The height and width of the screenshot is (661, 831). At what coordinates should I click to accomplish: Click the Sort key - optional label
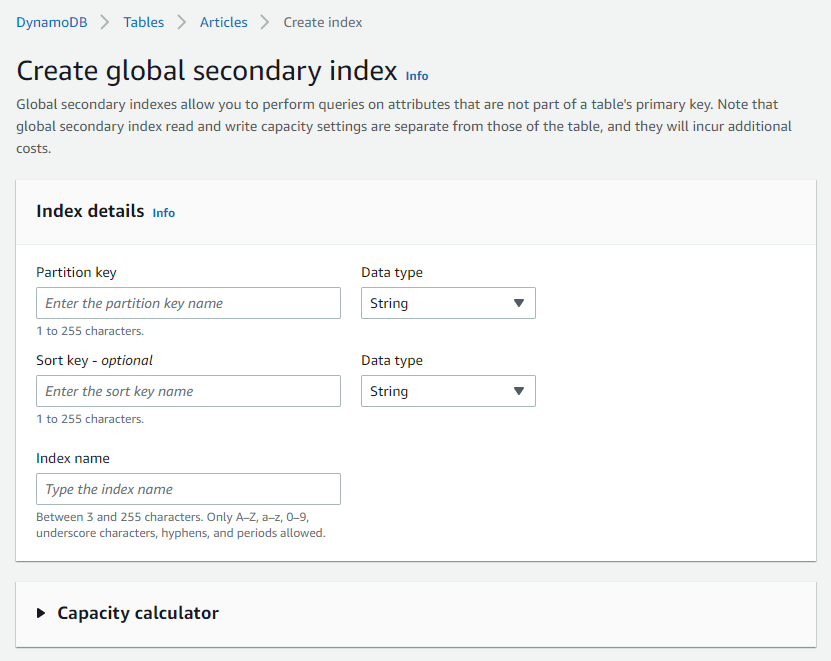(95, 360)
